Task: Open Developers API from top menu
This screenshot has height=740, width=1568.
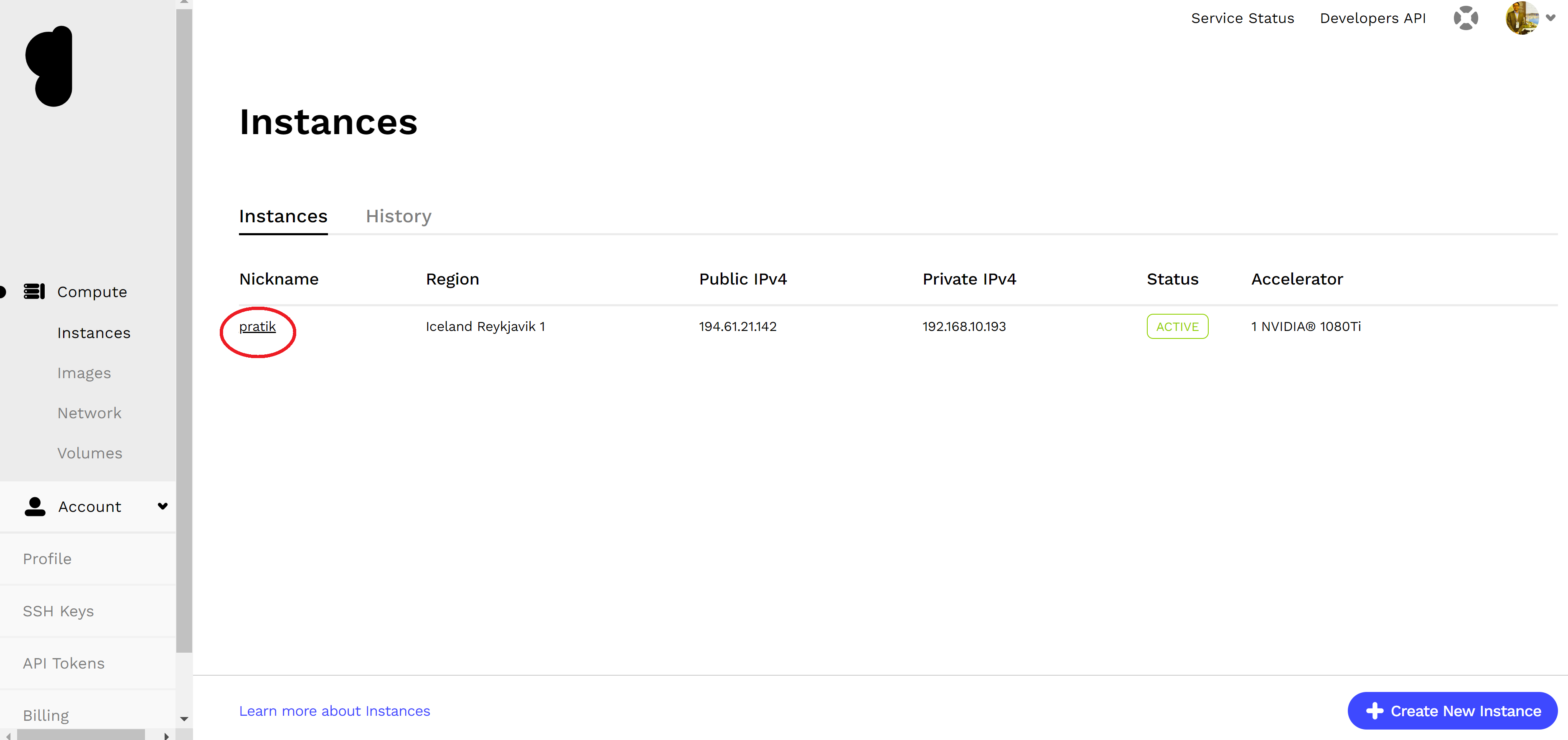Action: coord(1372,18)
